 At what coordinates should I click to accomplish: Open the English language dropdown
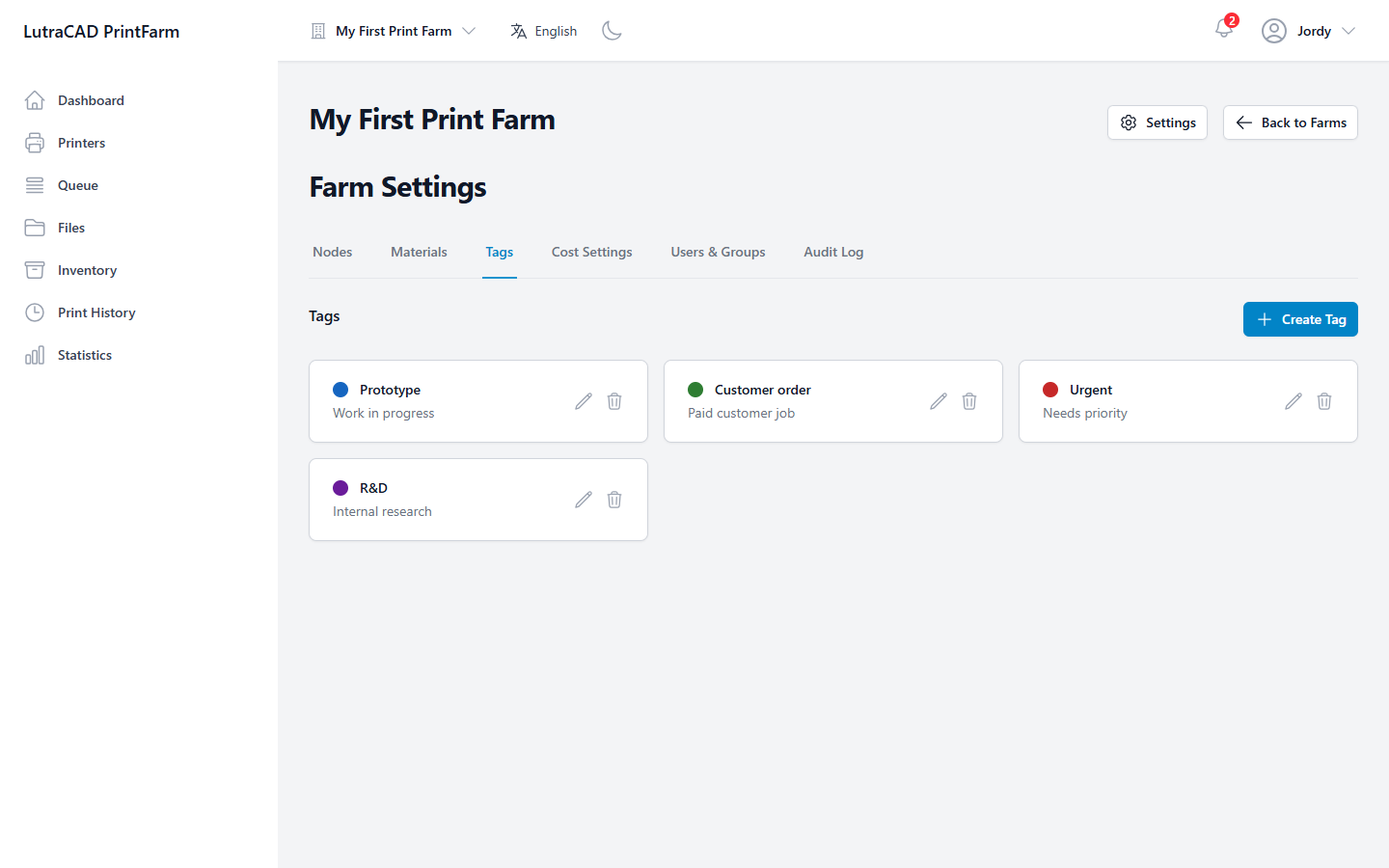(x=544, y=31)
